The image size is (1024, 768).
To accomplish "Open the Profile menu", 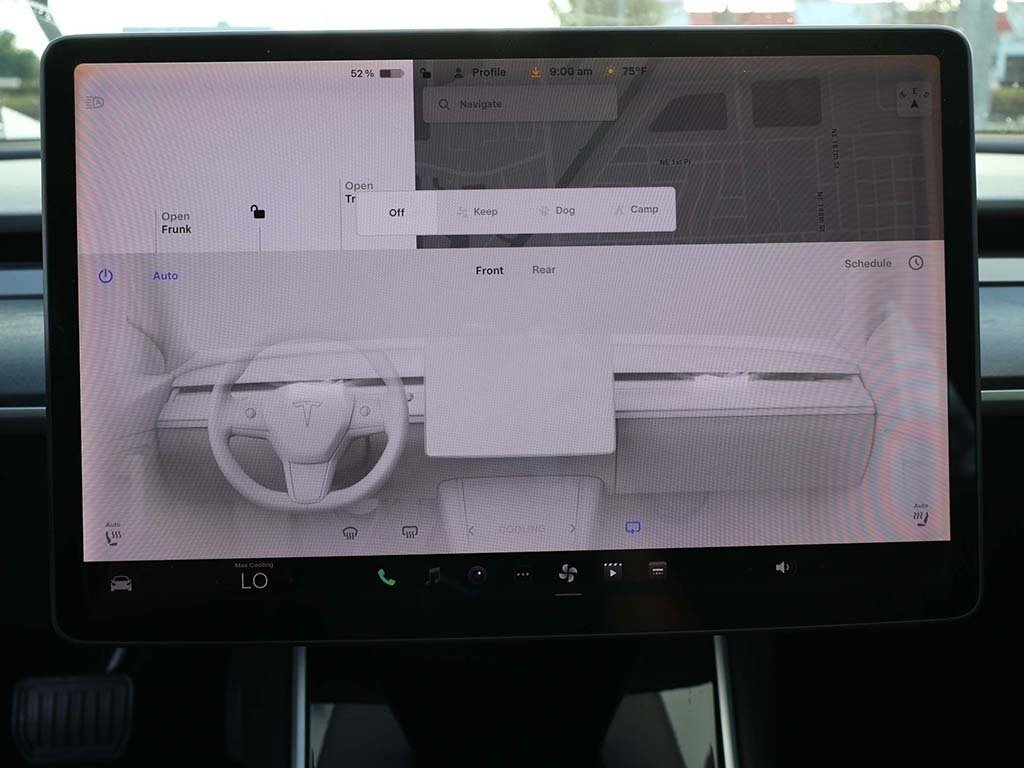I will point(480,72).
